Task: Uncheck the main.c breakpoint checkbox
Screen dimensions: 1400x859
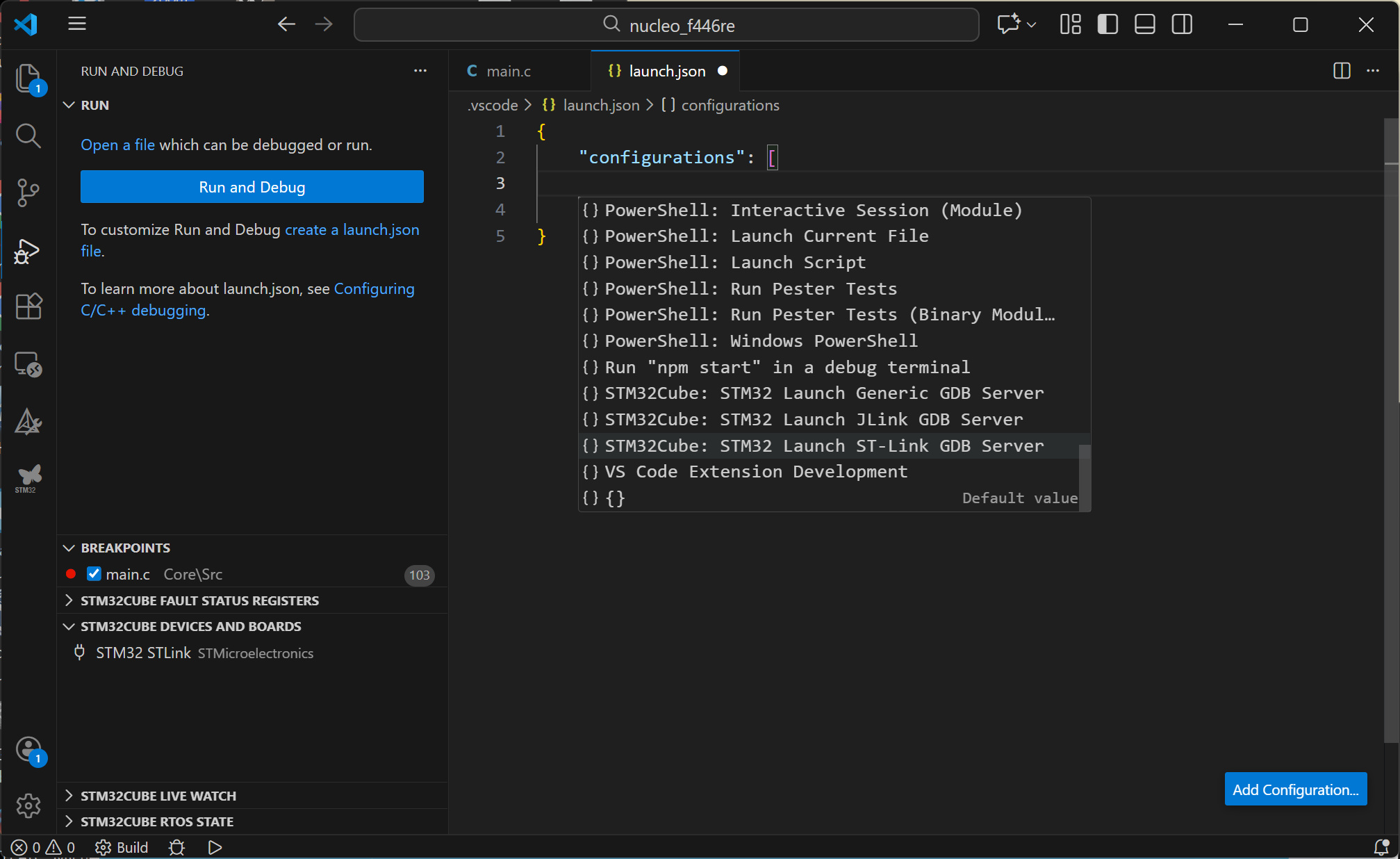Action: [94, 574]
